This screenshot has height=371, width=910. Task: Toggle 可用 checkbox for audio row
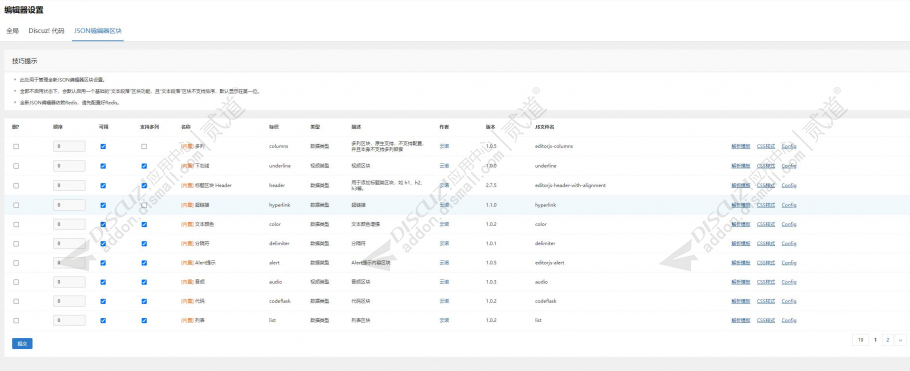103,282
